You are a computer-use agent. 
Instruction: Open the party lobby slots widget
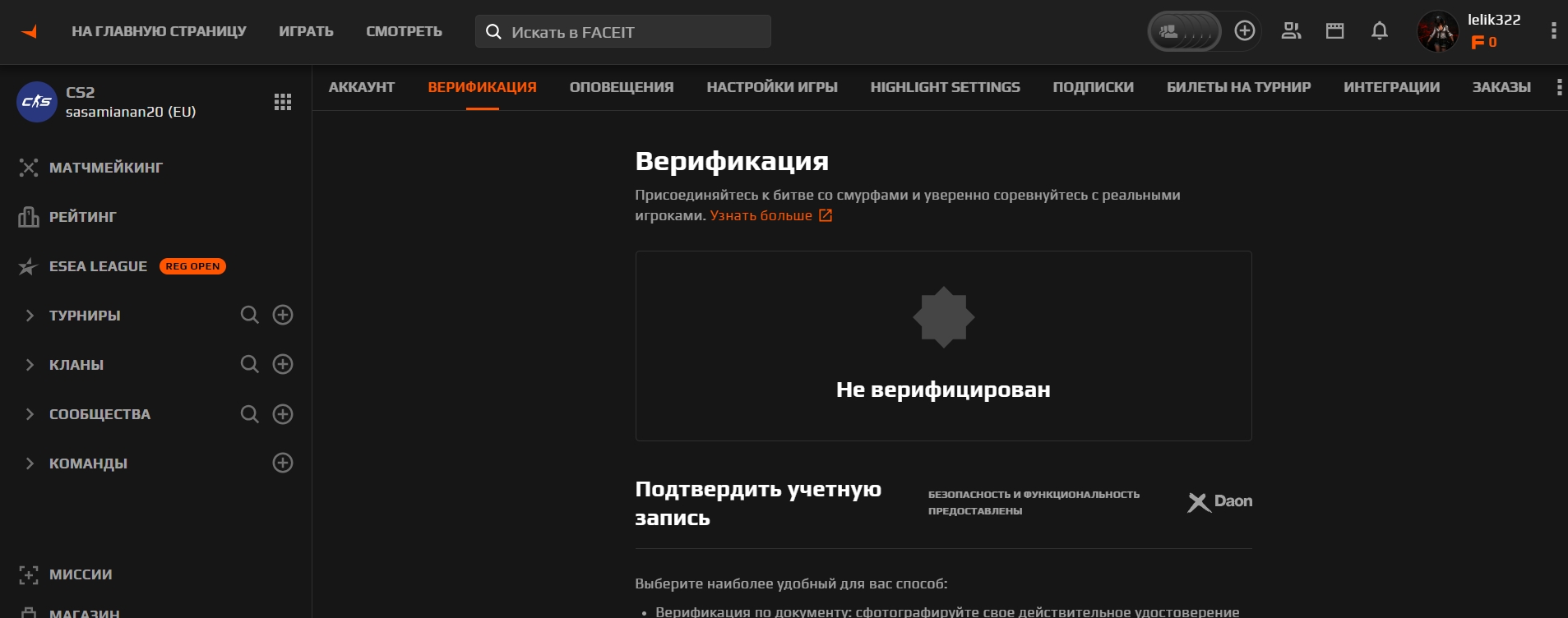pyautogui.click(x=1184, y=31)
